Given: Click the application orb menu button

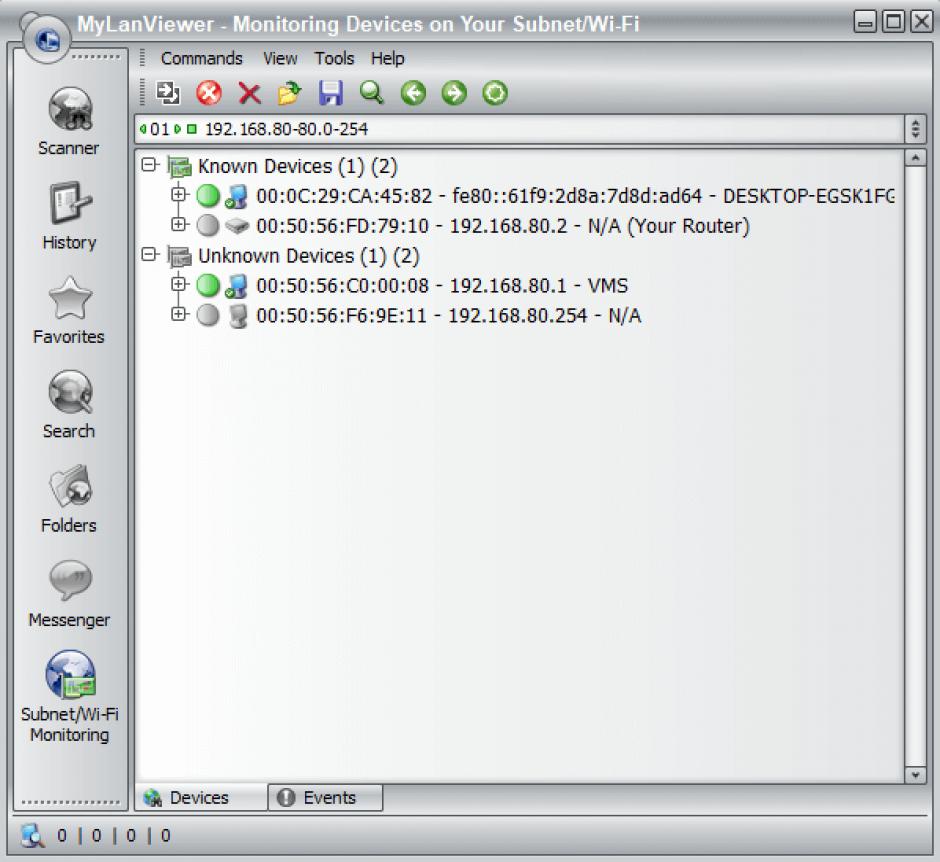Looking at the screenshot, I should (47, 40).
